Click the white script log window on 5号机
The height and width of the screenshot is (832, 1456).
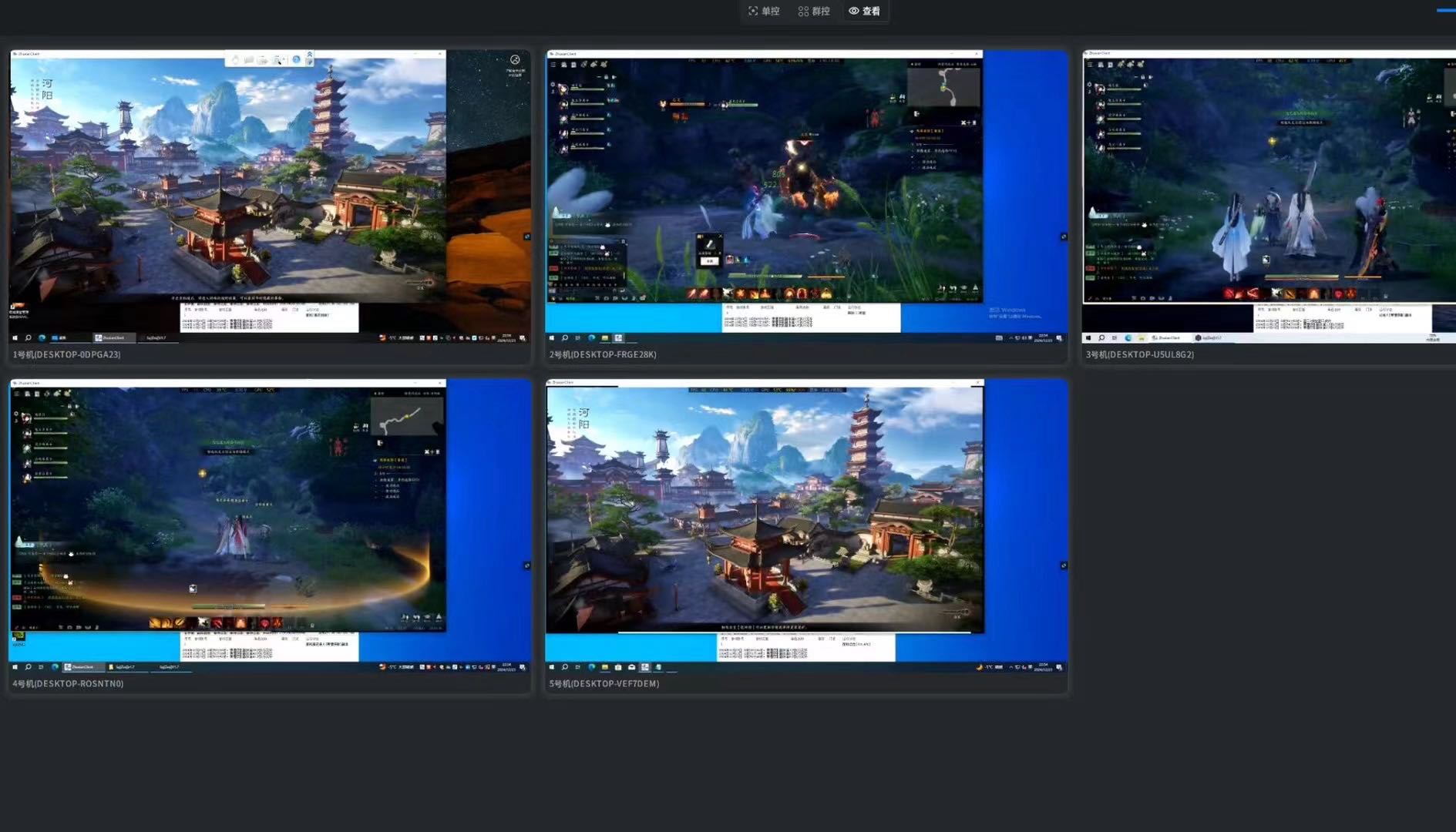806,647
